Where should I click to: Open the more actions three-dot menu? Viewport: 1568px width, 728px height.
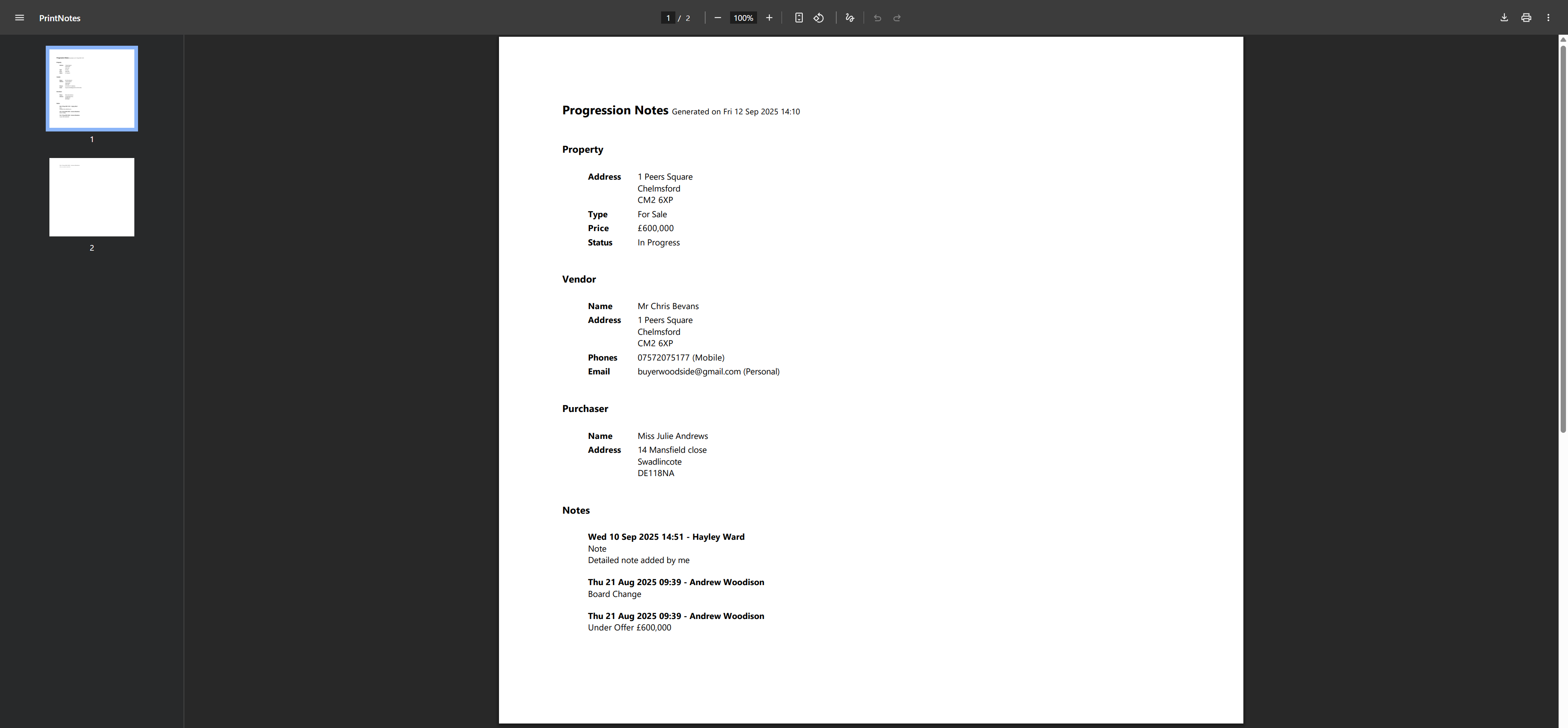click(x=1548, y=18)
